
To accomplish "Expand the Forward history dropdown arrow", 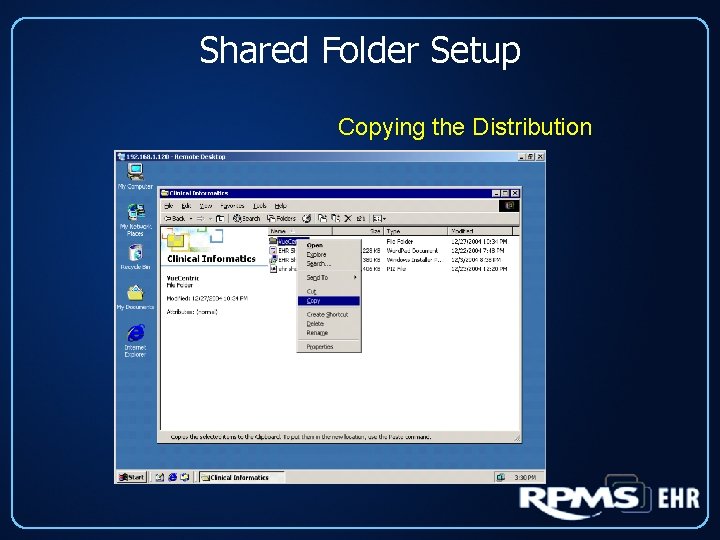I will tap(210, 219).
